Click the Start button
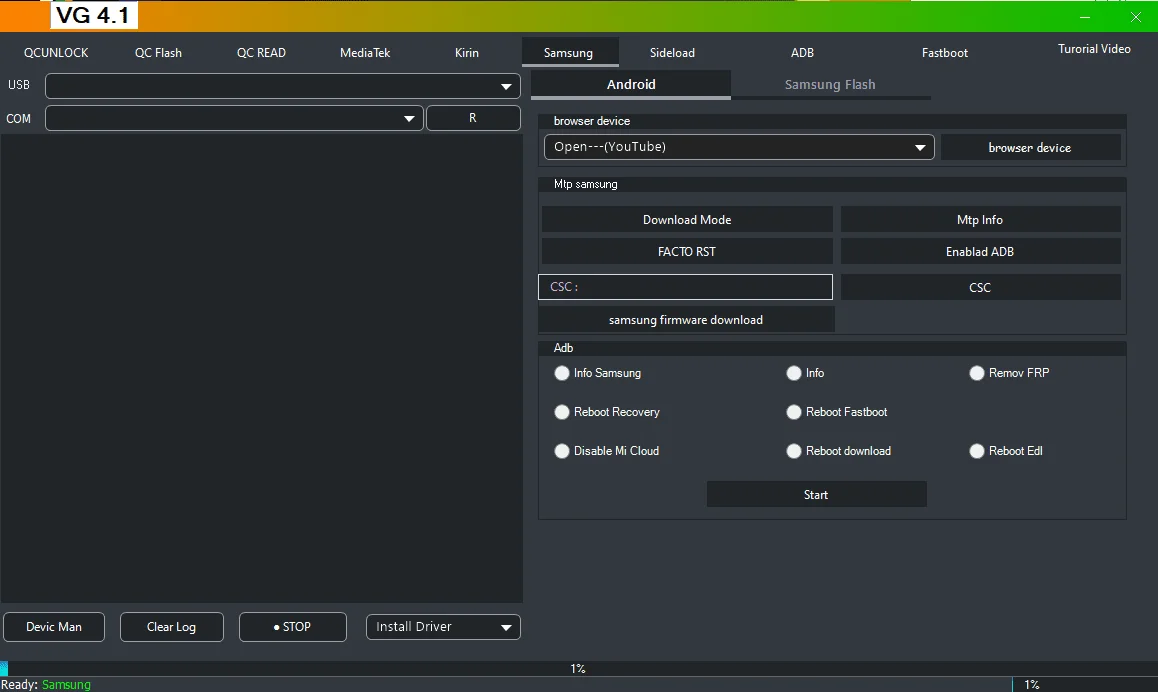Screen dimensions: 1158x692 (x=816, y=494)
